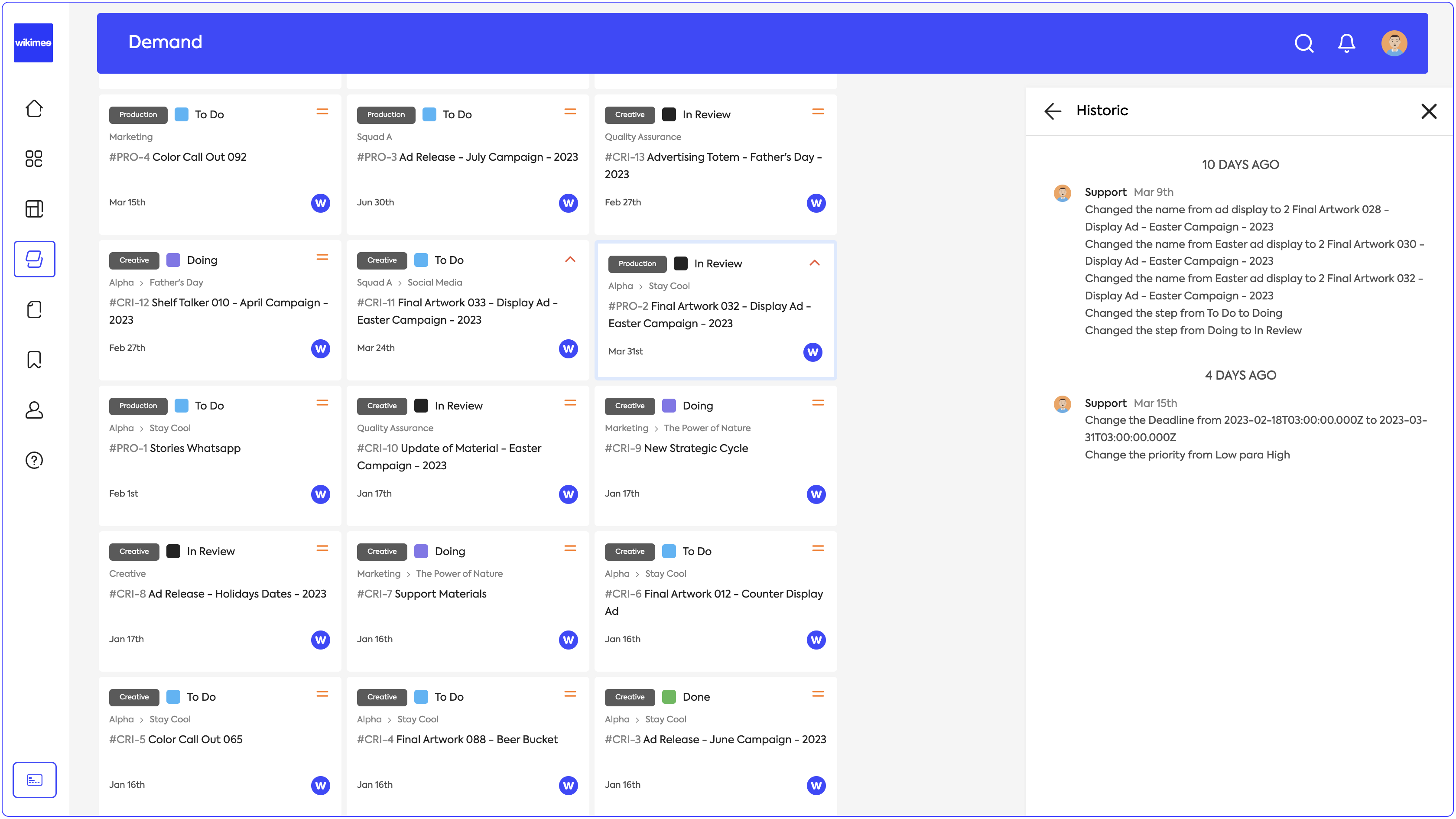Click green Done status swatch on #CRI-3
Screen dimensions: 1456x819
point(669,697)
